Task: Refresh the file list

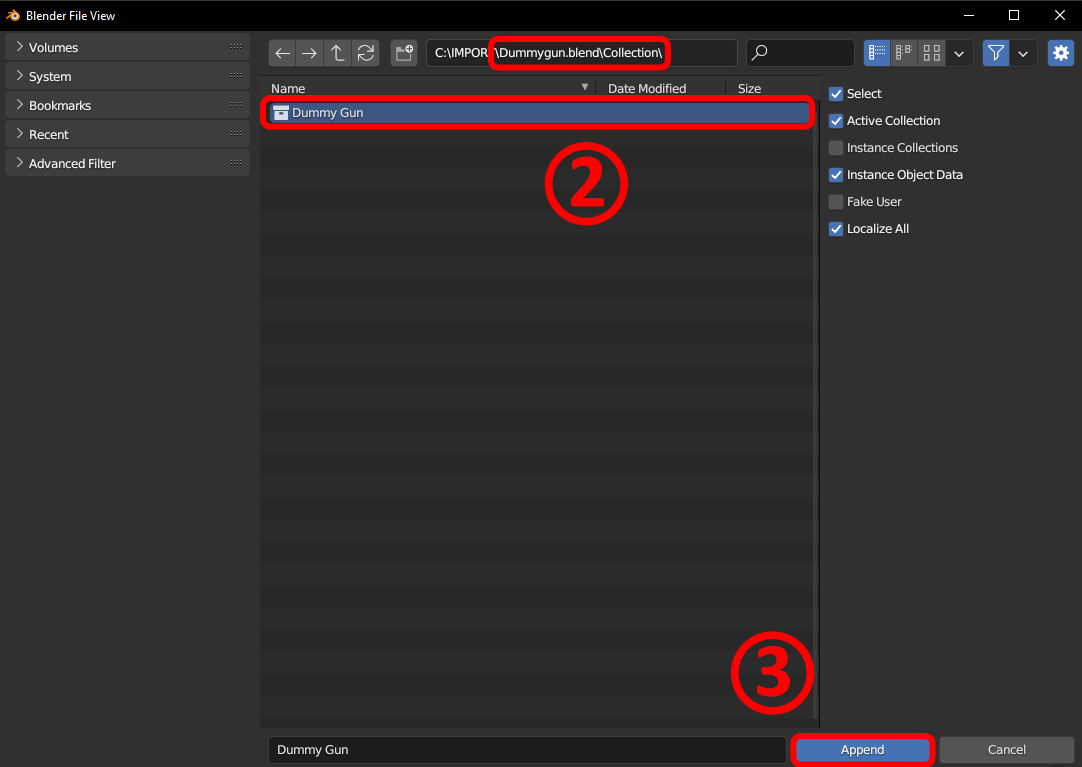Action: coord(366,53)
